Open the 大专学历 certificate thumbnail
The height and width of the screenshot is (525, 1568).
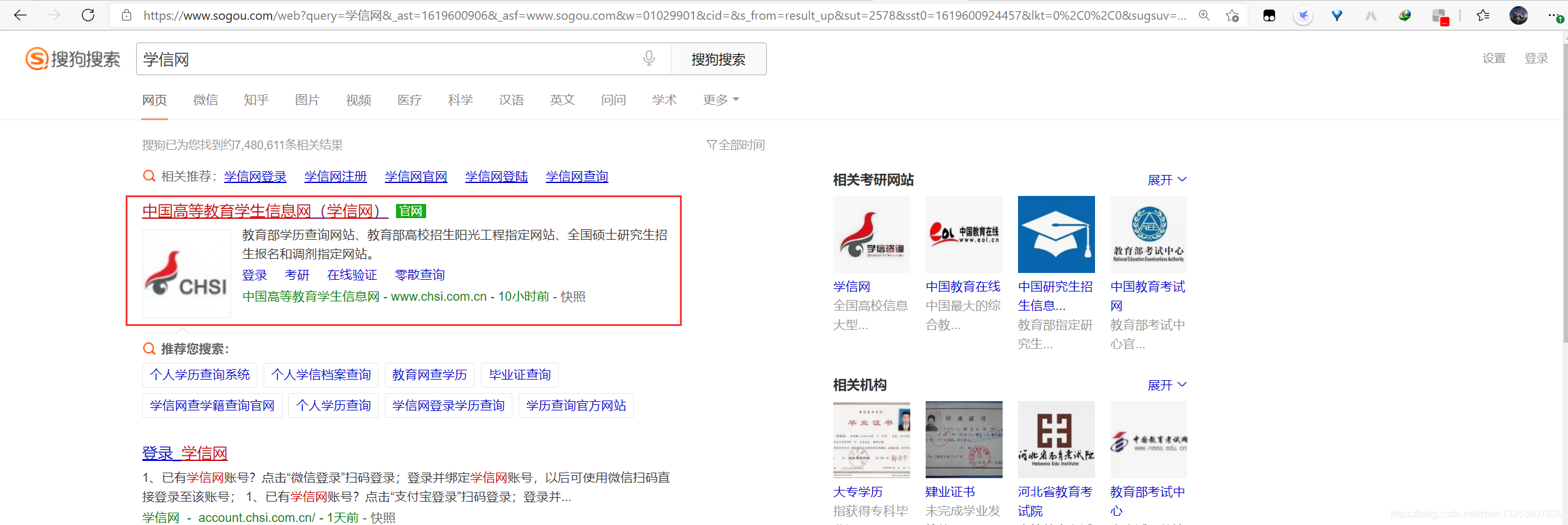(x=871, y=439)
